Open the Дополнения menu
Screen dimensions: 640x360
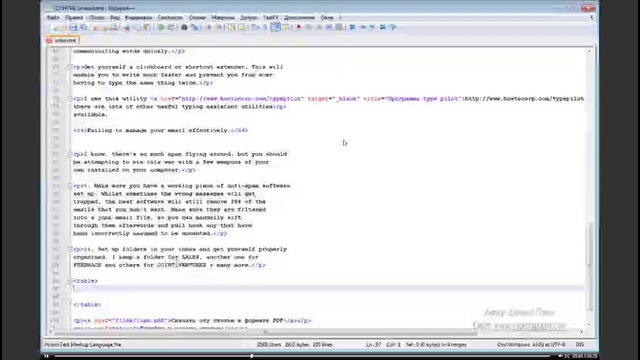(x=299, y=18)
